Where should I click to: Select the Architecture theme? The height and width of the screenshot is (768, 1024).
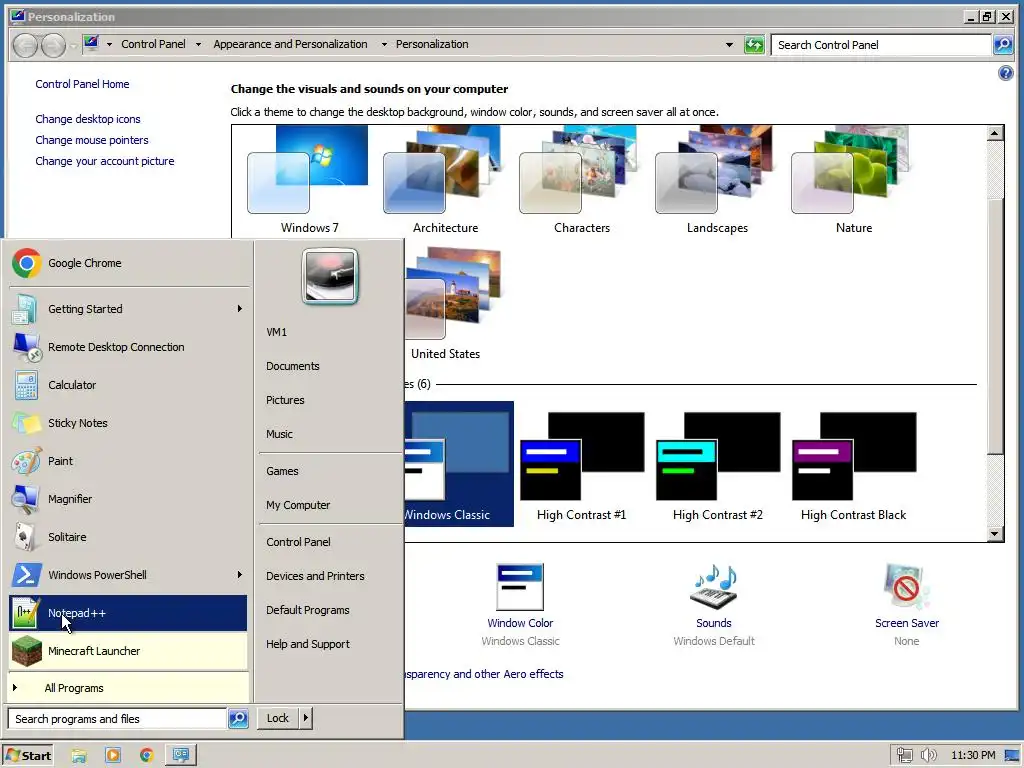tap(445, 180)
